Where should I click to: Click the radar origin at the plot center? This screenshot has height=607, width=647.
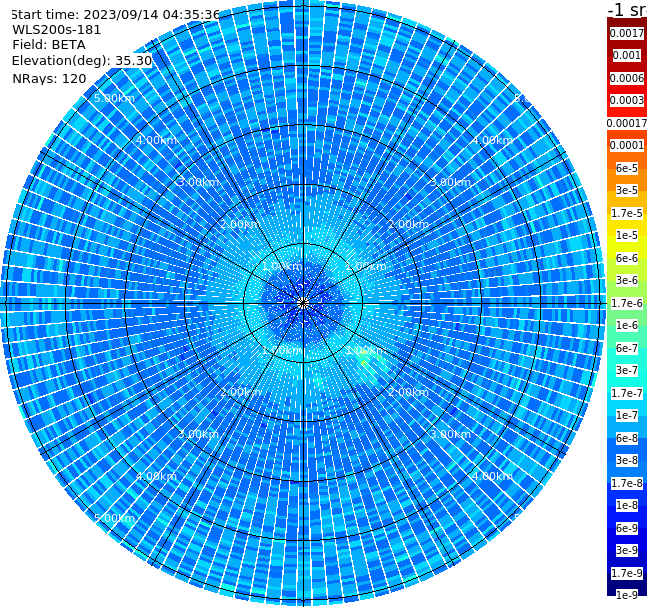pyautogui.click(x=303, y=304)
